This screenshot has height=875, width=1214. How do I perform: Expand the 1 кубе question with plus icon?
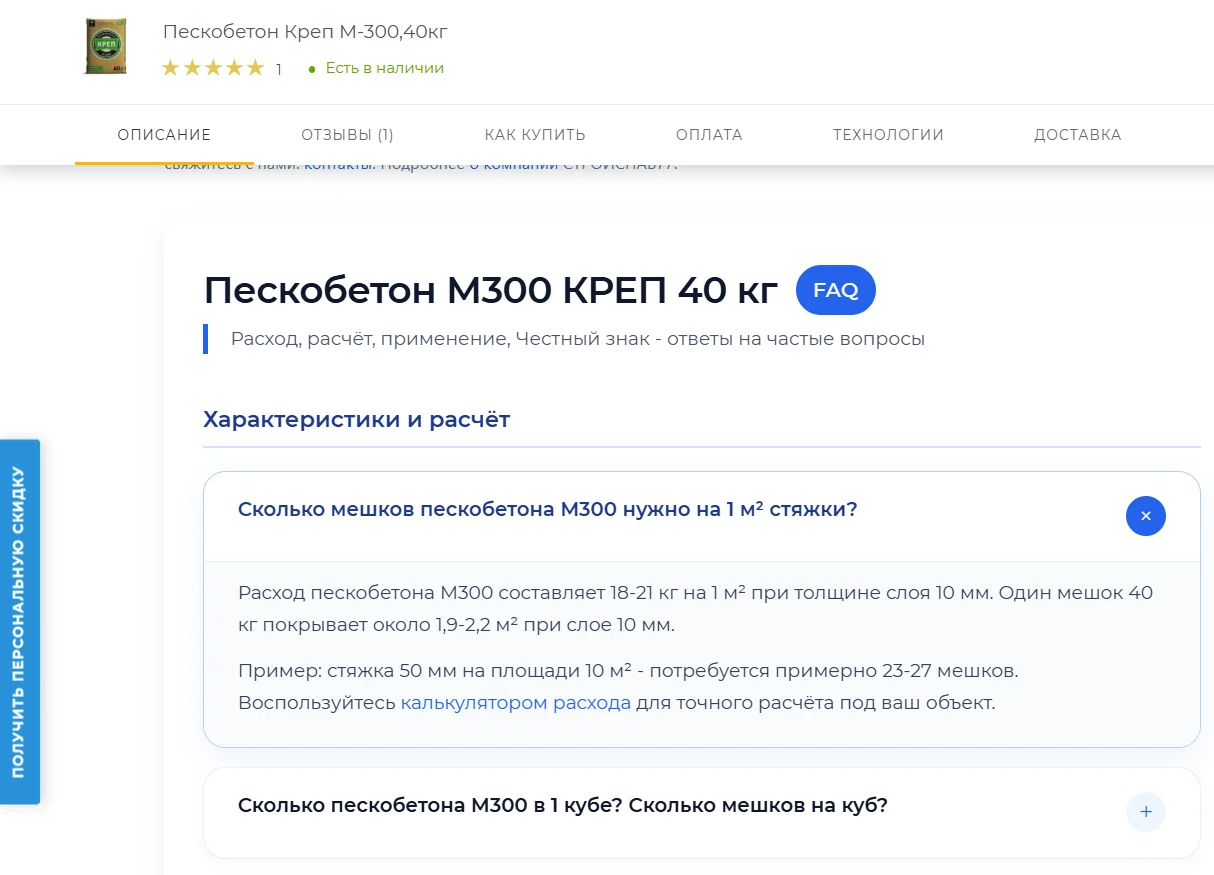pos(1146,812)
